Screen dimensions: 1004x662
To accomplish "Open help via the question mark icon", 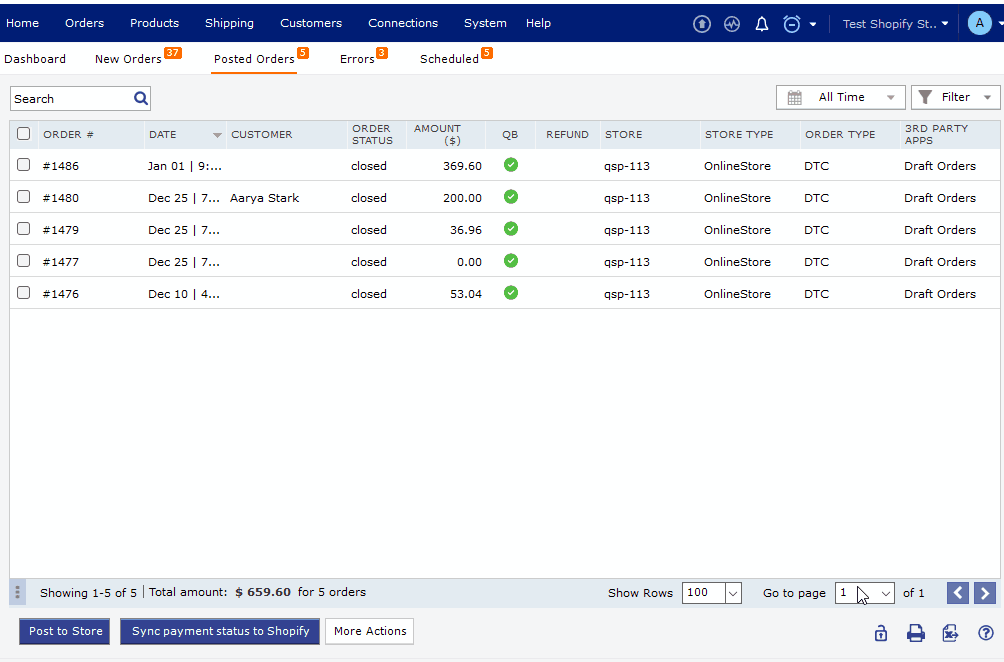I will point(985,632).
